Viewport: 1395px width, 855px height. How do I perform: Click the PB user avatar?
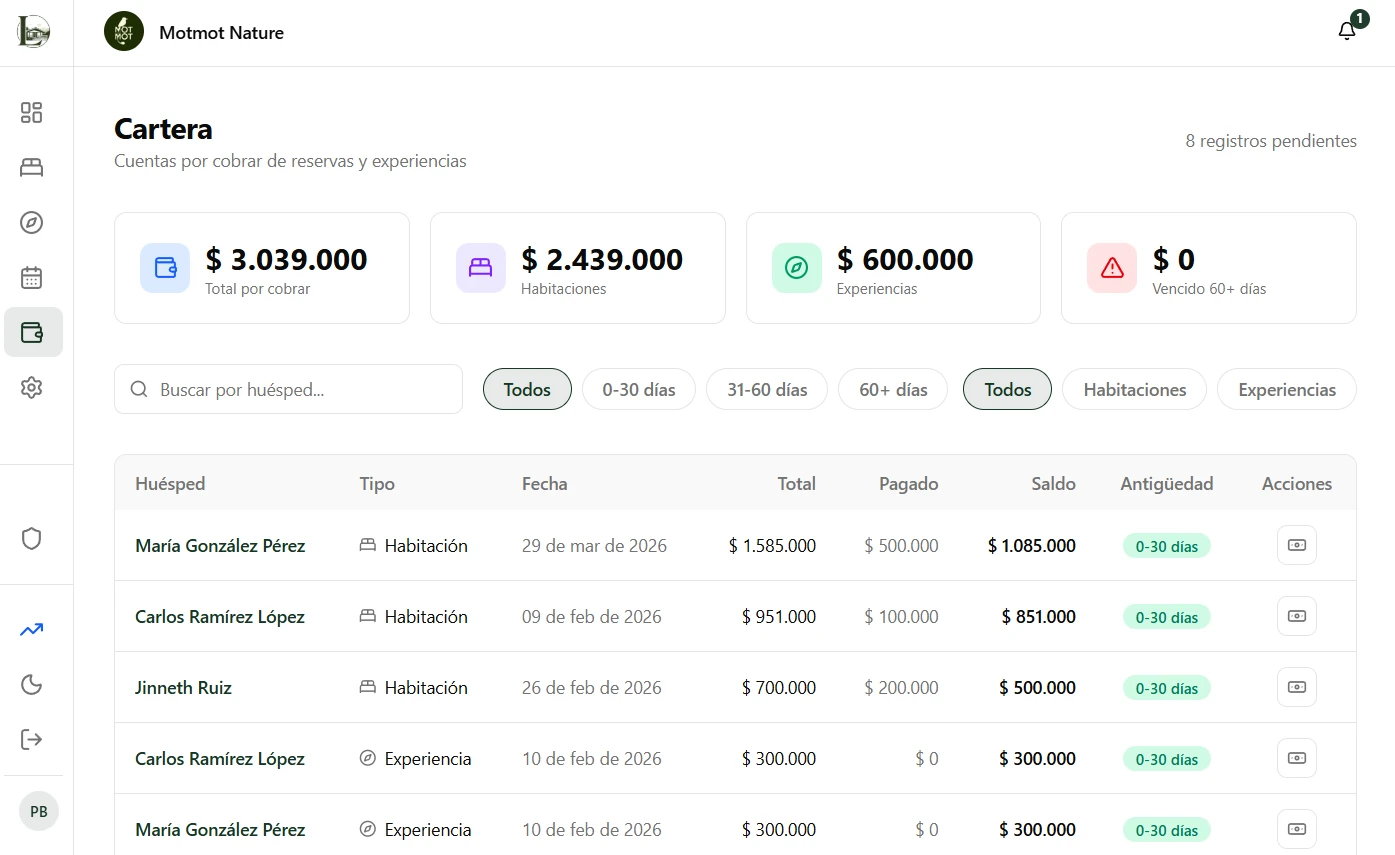pos(39,812)
